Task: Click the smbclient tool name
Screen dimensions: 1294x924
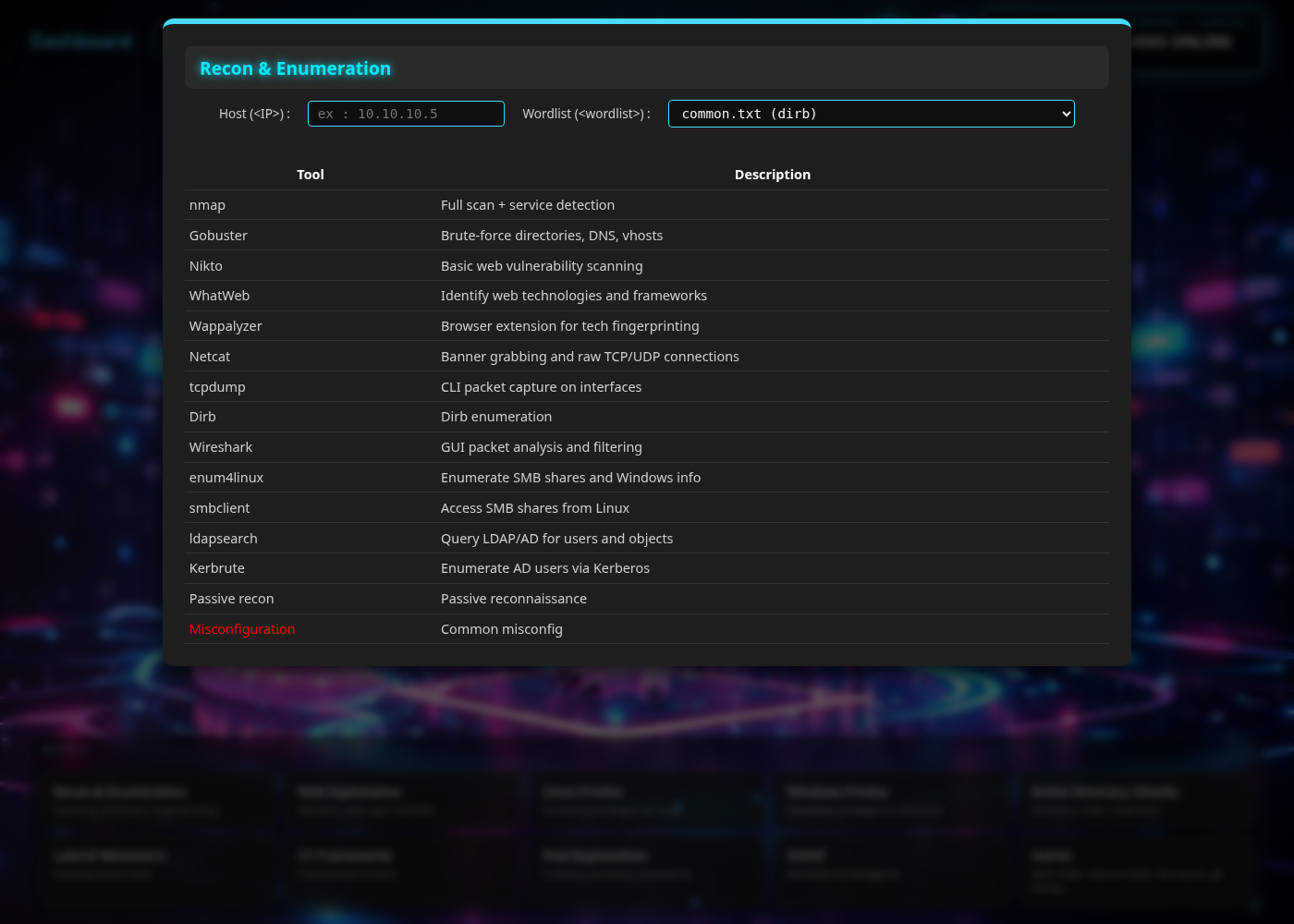Action: coord(219,508)
